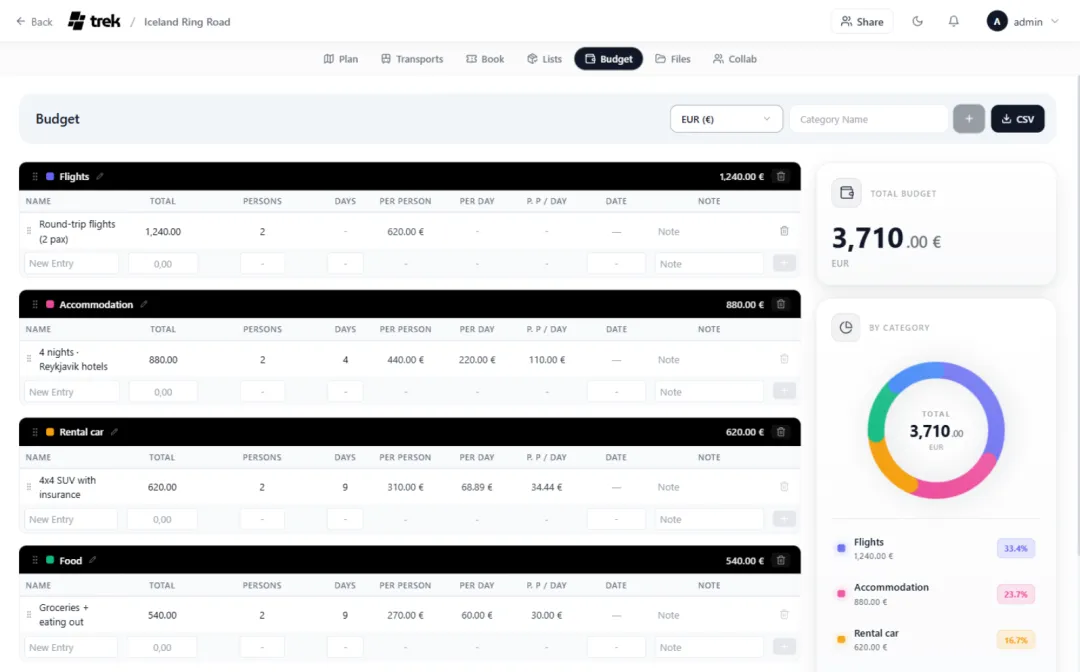Viewport: 1080px width, 672px height.
Task: Click the donut chart total
Action: (935, 431)
